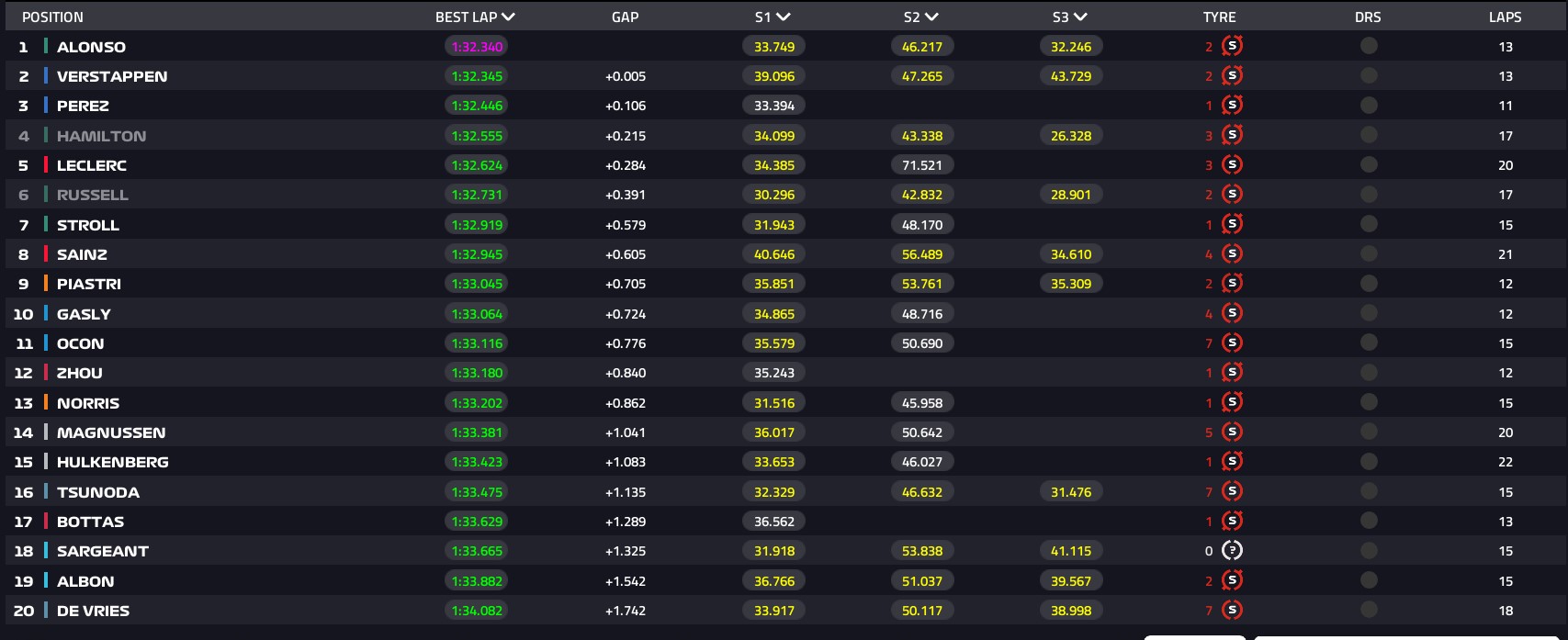Select driver name HULKENBERG
Image resolution: width=1568 pixels, height=640 pixels.
[112, 462]
